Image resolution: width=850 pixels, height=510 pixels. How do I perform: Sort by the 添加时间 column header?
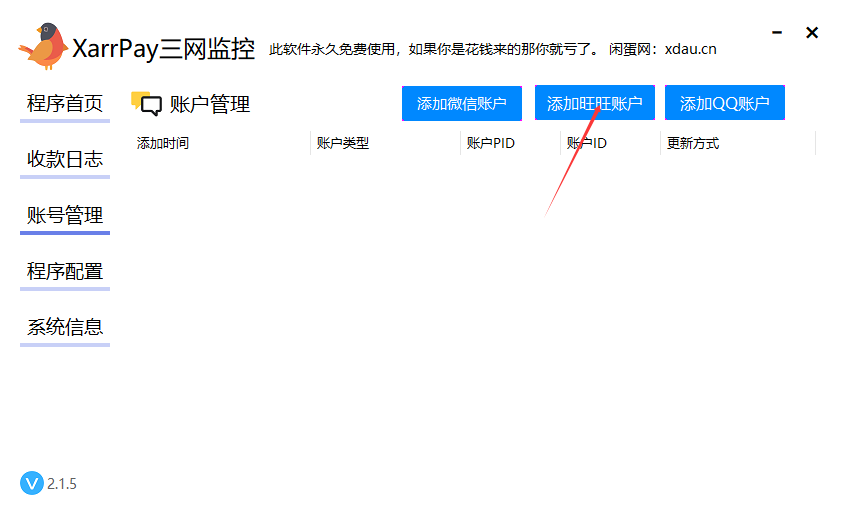pos(163,143)
